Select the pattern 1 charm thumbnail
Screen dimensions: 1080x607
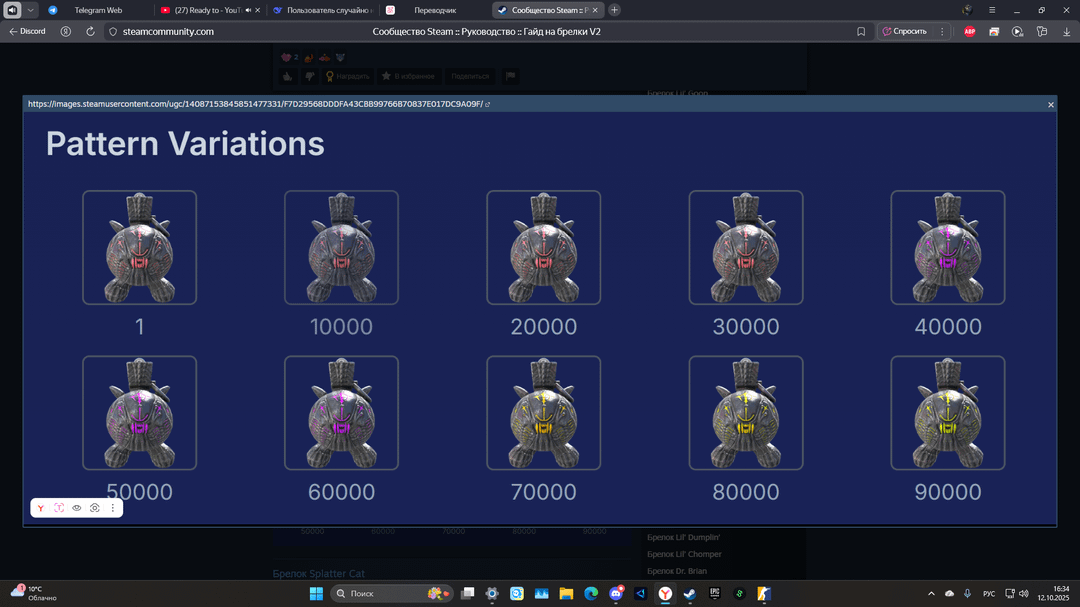tap(139, 247)
